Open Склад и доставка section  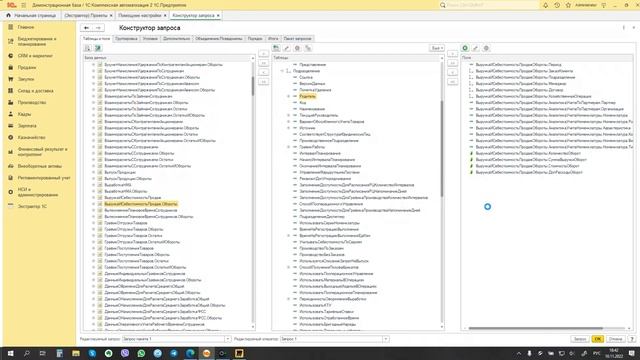click(x=36, y=91)
